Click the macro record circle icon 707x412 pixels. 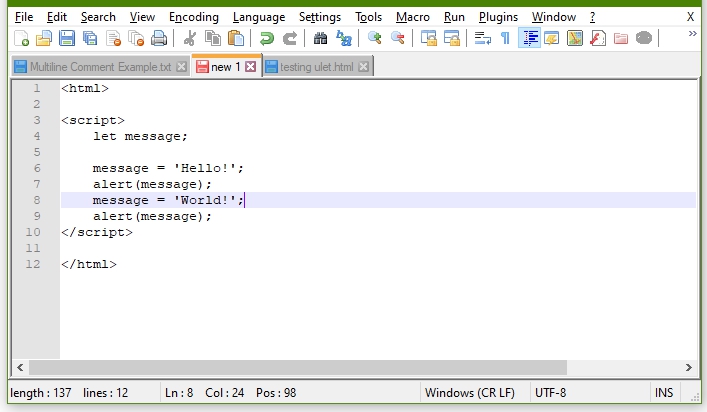[644, 38]
